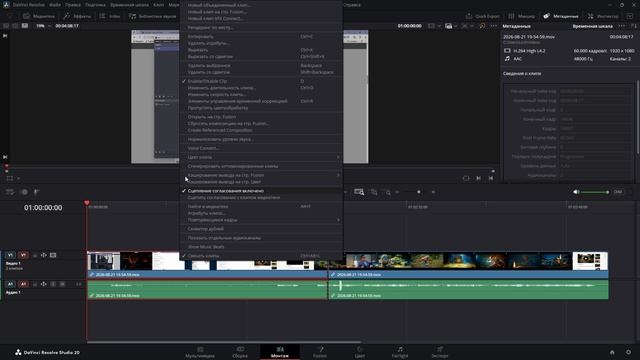
Task: Click the Quick Export button
Action: coord(482,16)
